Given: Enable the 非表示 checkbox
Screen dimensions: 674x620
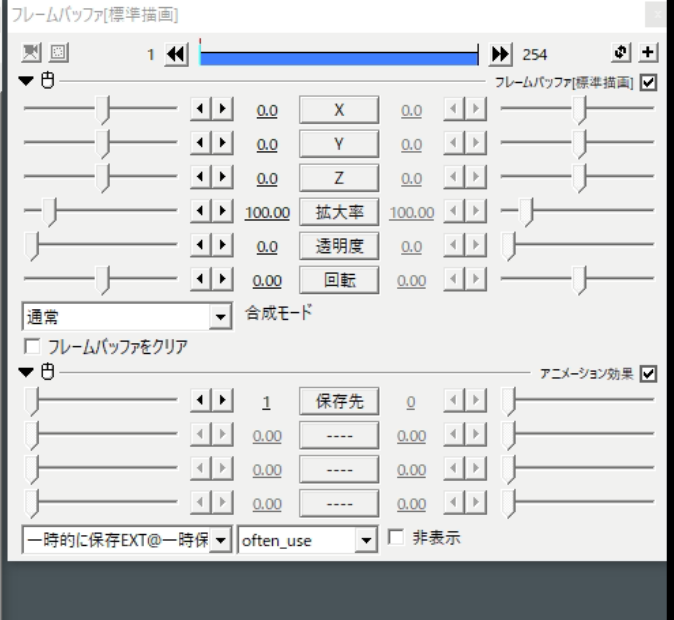Looking at the screenshot, I should pos(396,537).
